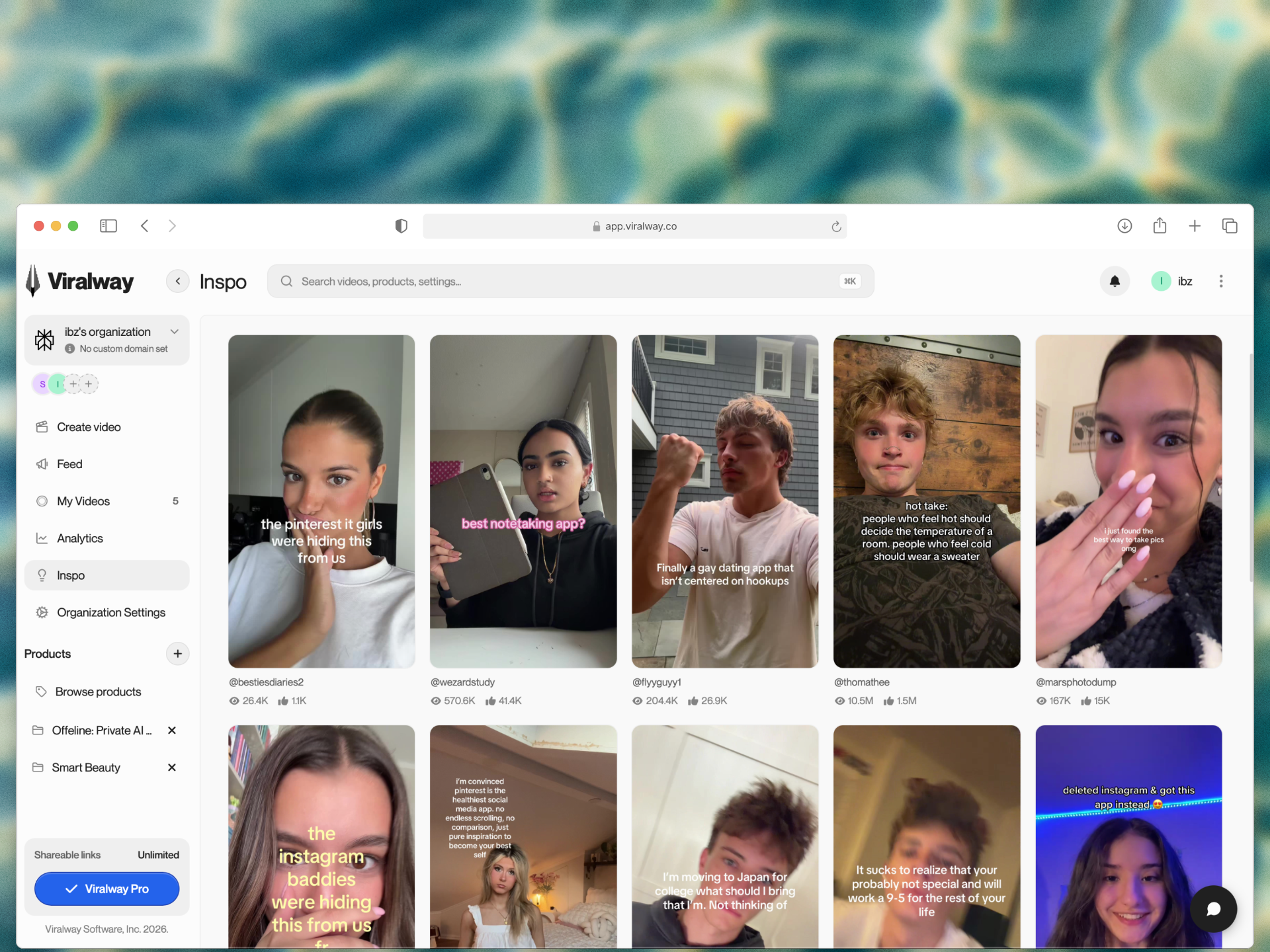Click the privacy shield icon
1270x952 pixels.
[401, 226]
